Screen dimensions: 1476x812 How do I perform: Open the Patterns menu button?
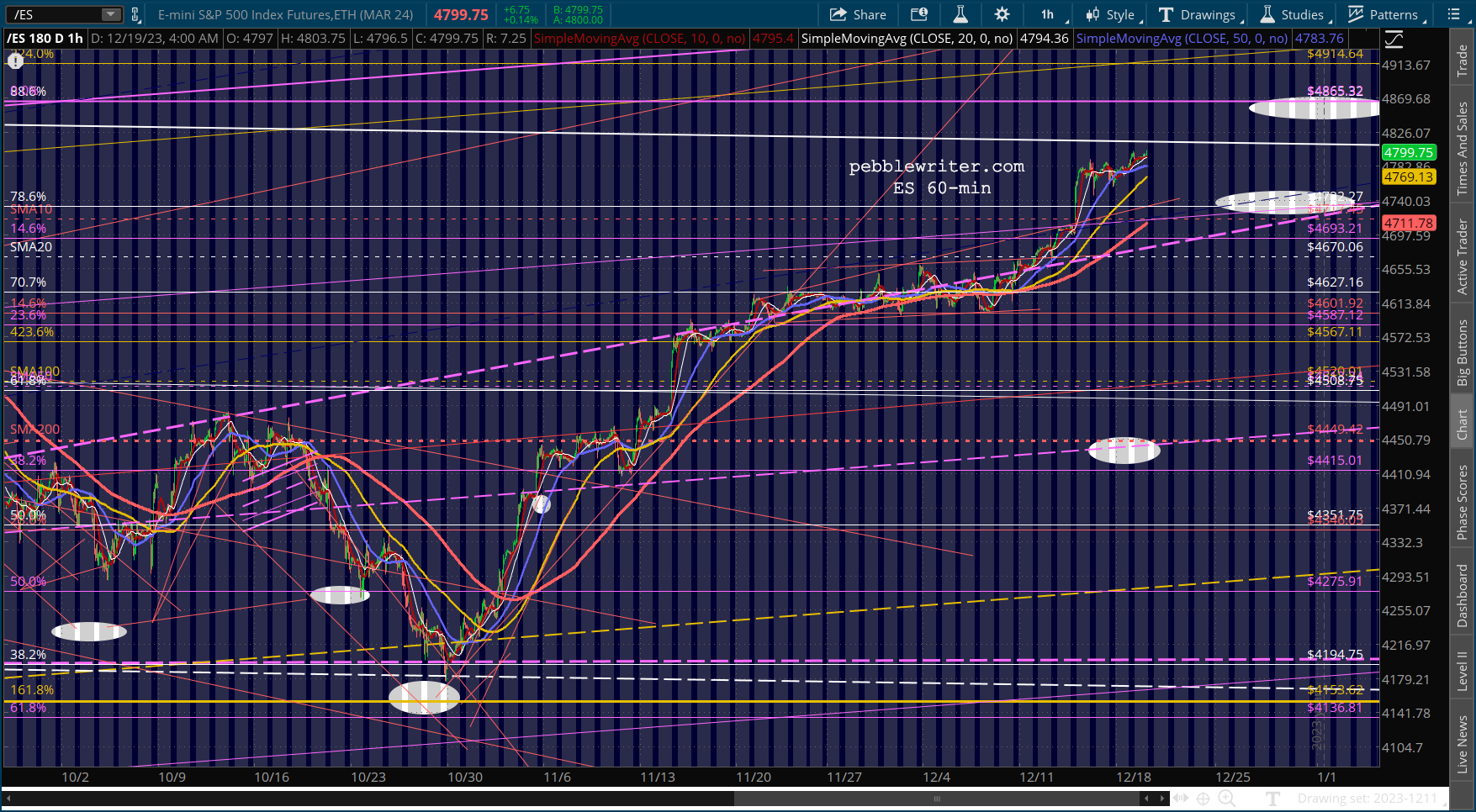pyautogui.click(x=1386, y=14)
